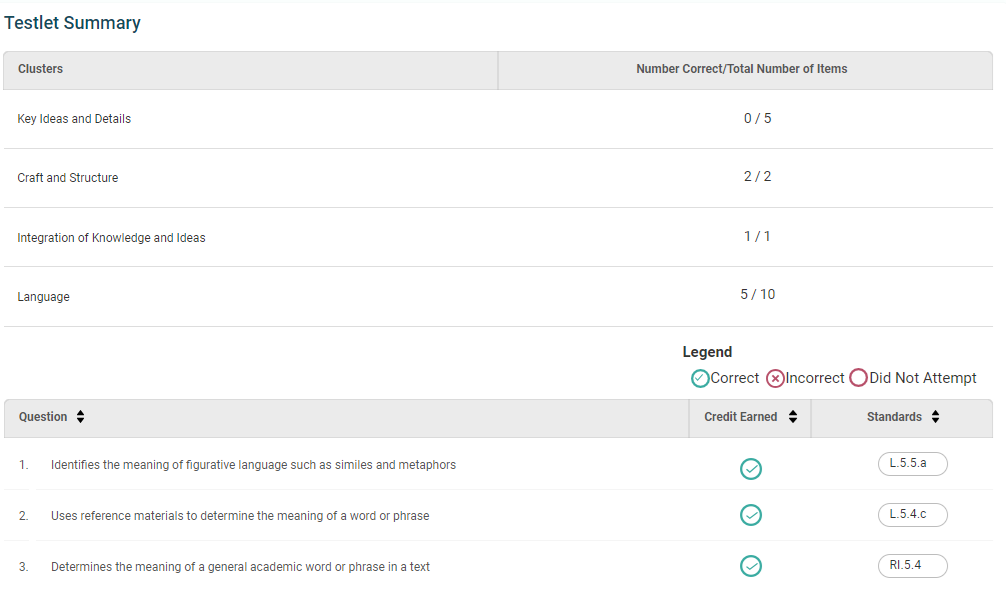1006x591 pixels.
Task: Open the RI.5.4 standard tag
Action: pos(912,566)
